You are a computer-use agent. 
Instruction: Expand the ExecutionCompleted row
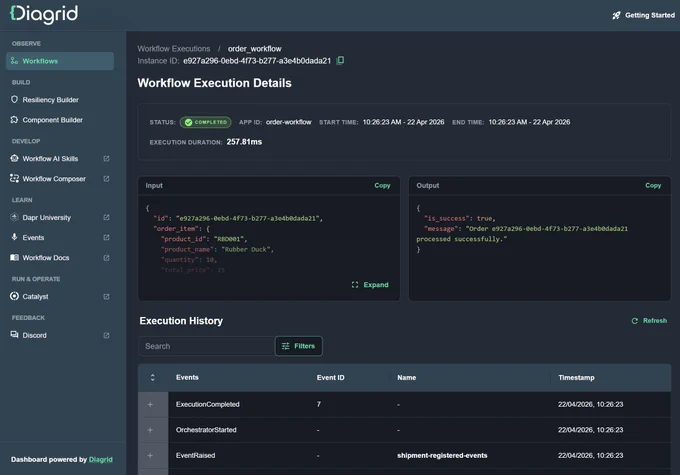click(150, 404)
